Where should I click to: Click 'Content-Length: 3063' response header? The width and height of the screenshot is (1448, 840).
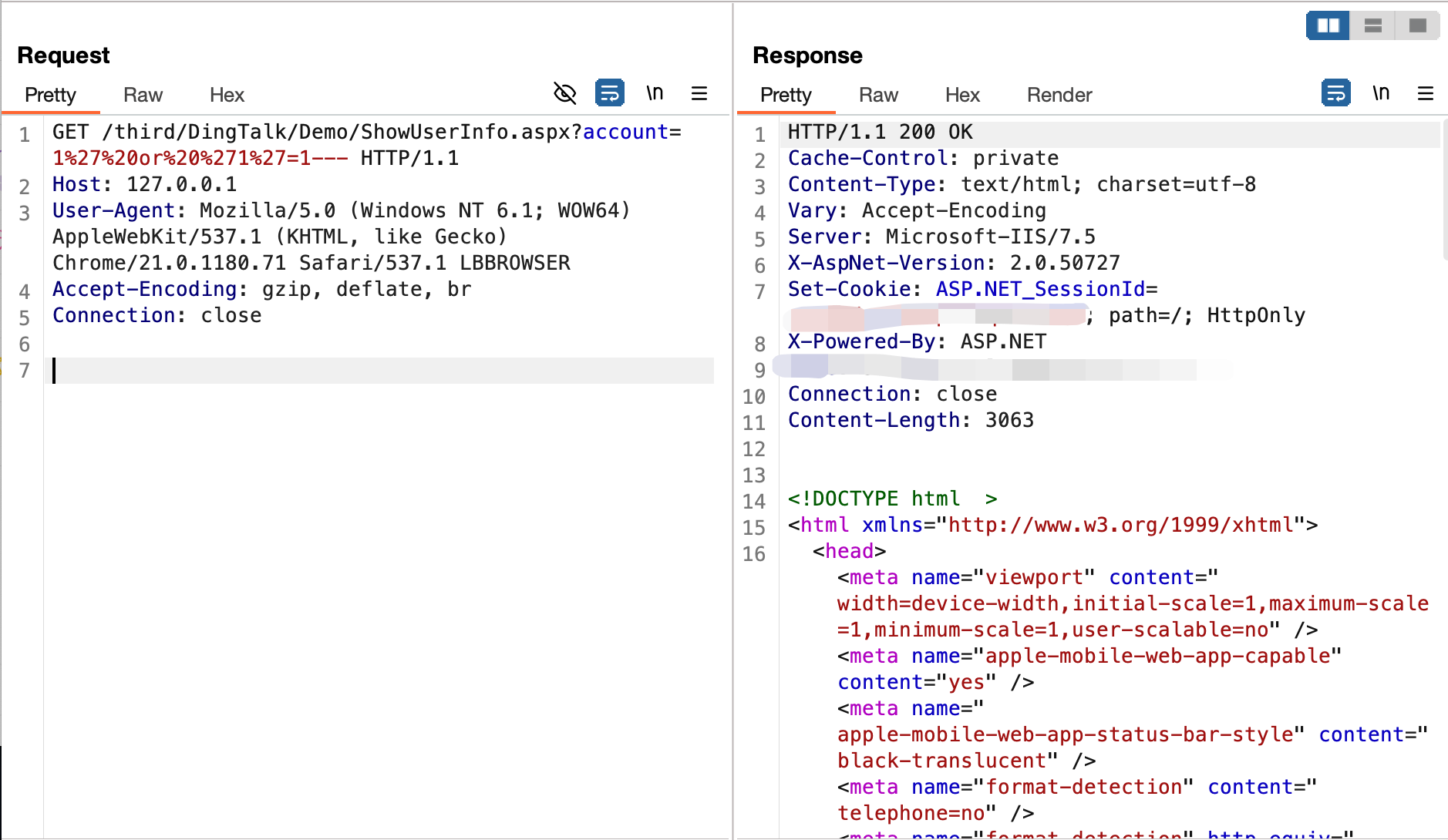[911, 420]
